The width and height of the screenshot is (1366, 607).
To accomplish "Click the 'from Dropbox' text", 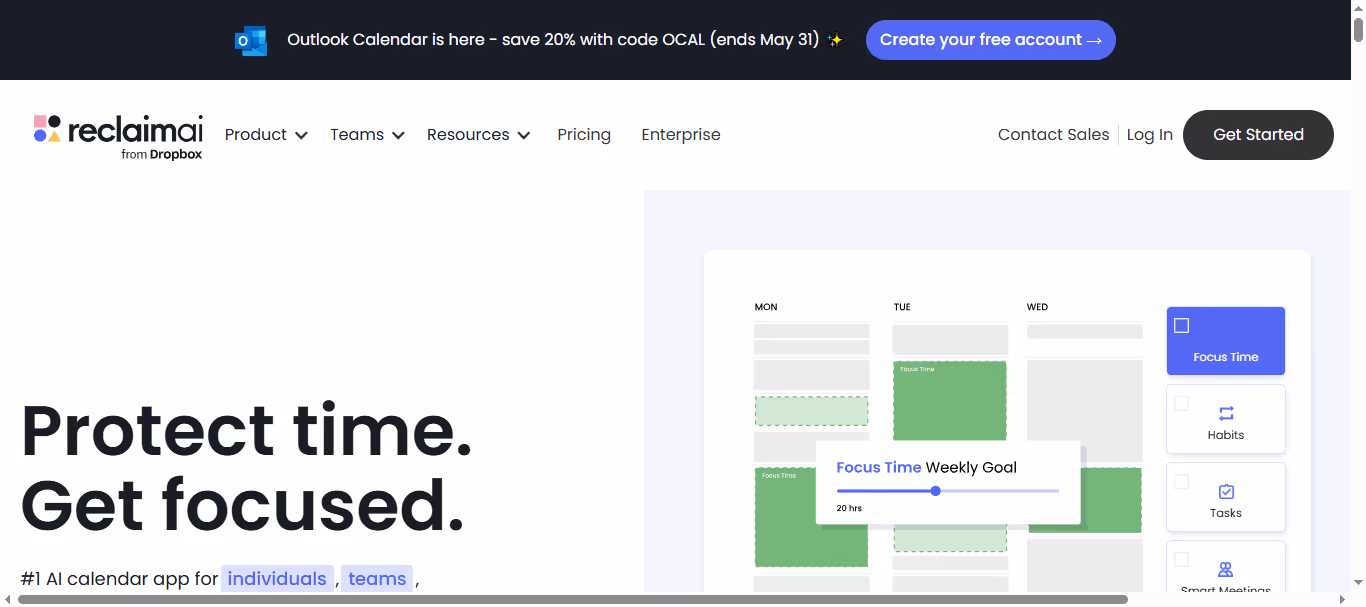I will tap(161, 154).
